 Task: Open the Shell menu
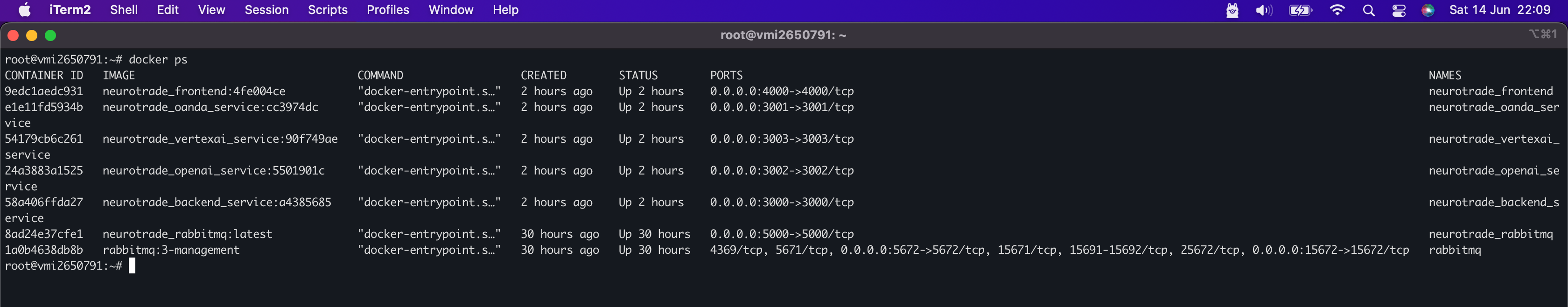click(124, 10)
